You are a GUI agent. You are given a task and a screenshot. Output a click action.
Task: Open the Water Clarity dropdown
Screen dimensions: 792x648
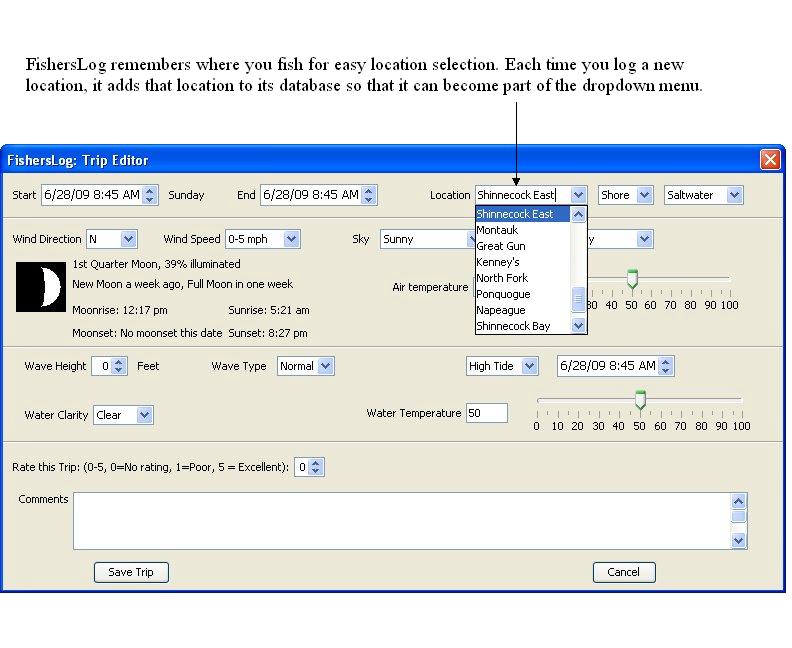(145, 415)
